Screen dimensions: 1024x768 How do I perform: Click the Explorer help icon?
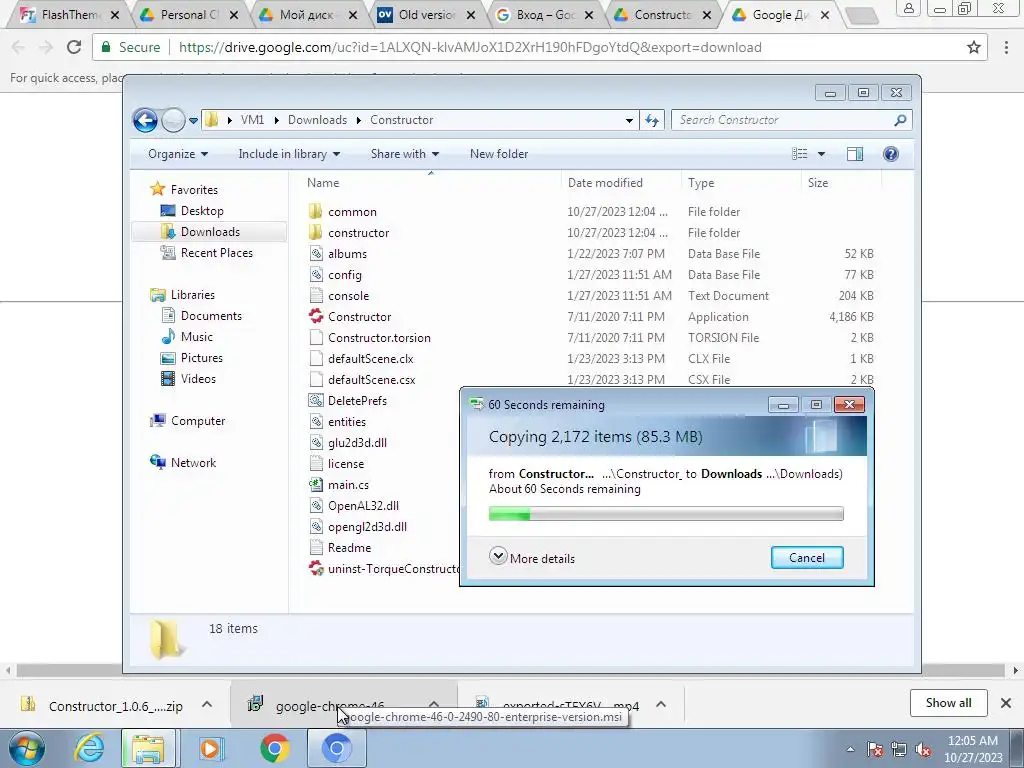click(x=891, y=154)
